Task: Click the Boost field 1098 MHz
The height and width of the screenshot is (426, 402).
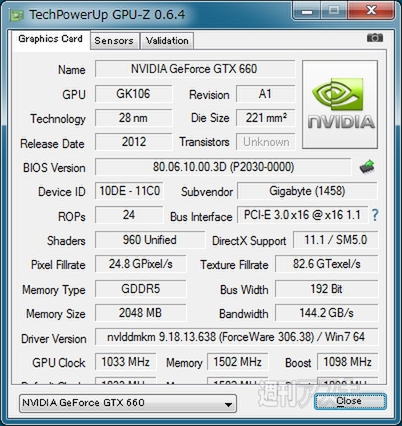Action: [x=348, y=362]
